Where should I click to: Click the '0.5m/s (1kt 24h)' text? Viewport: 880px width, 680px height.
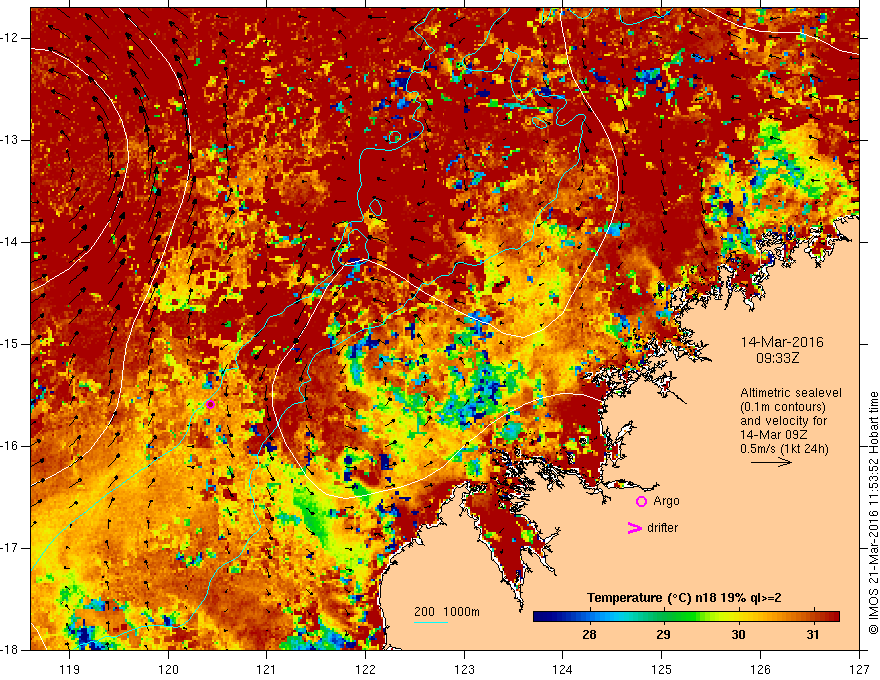coord(784,449)
